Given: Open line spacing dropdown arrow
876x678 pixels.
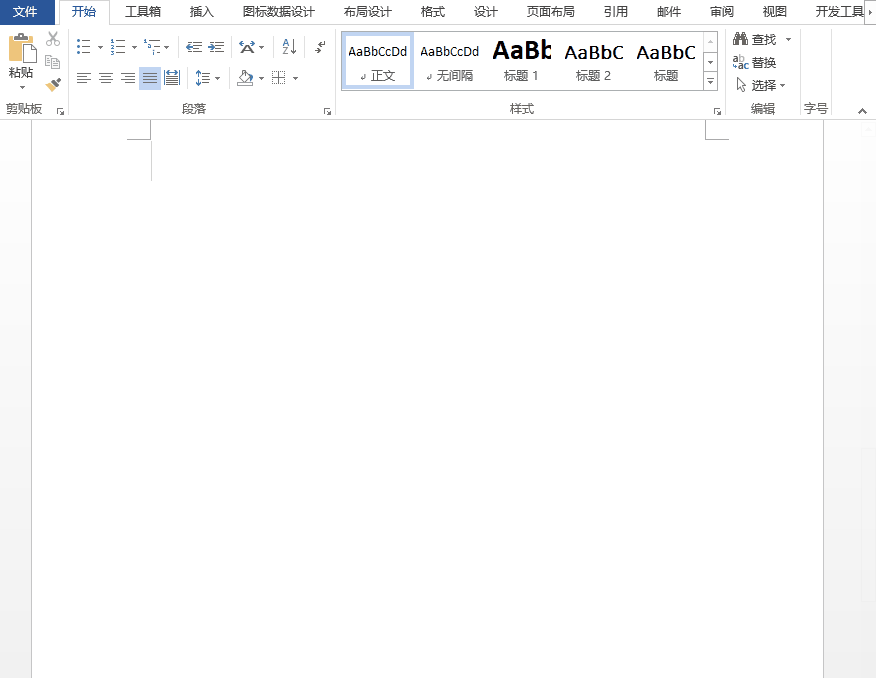Looking at the screenshot, I should 217,79.
